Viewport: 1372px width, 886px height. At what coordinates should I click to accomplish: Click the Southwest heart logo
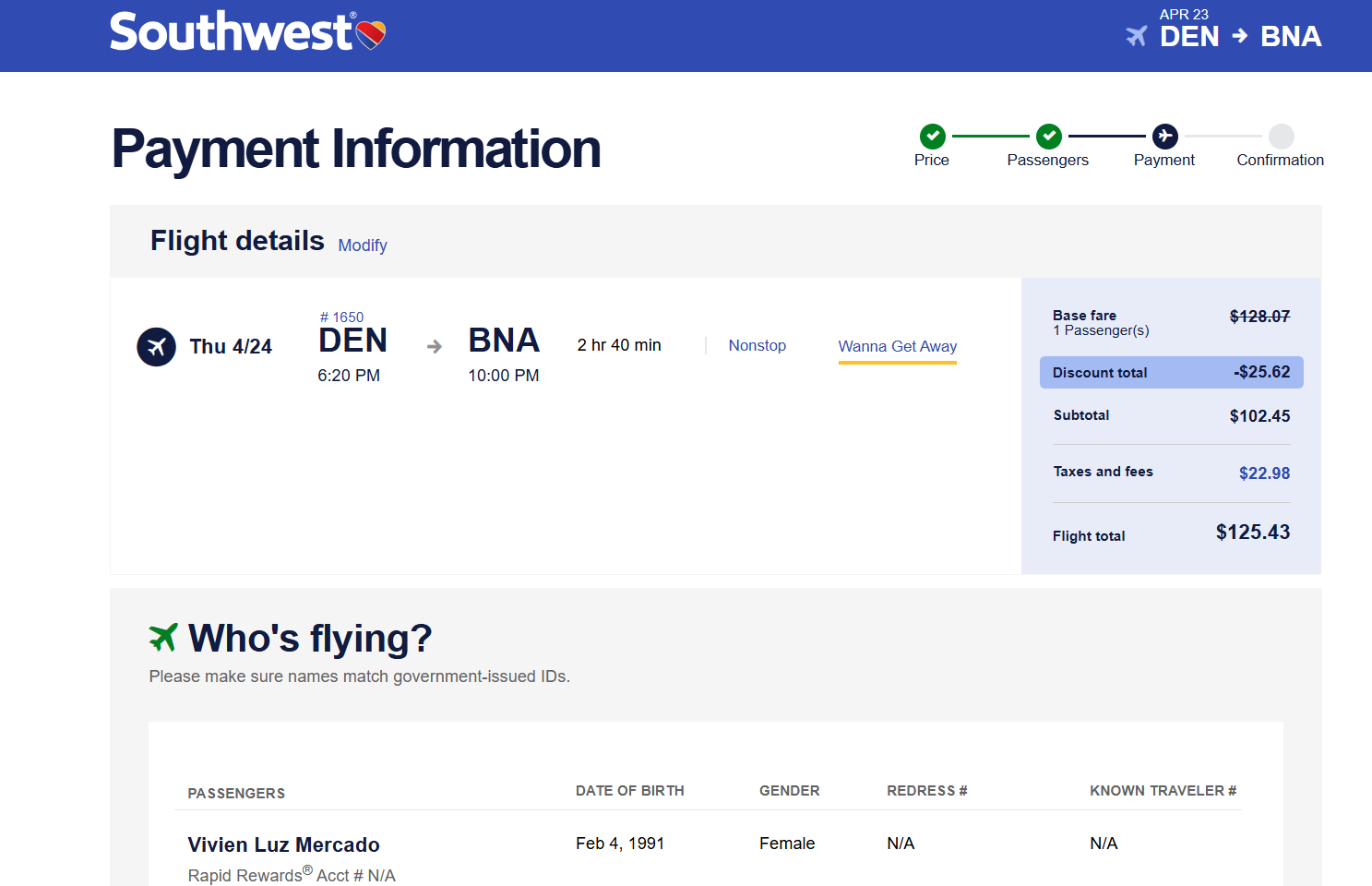pos(371,34)
